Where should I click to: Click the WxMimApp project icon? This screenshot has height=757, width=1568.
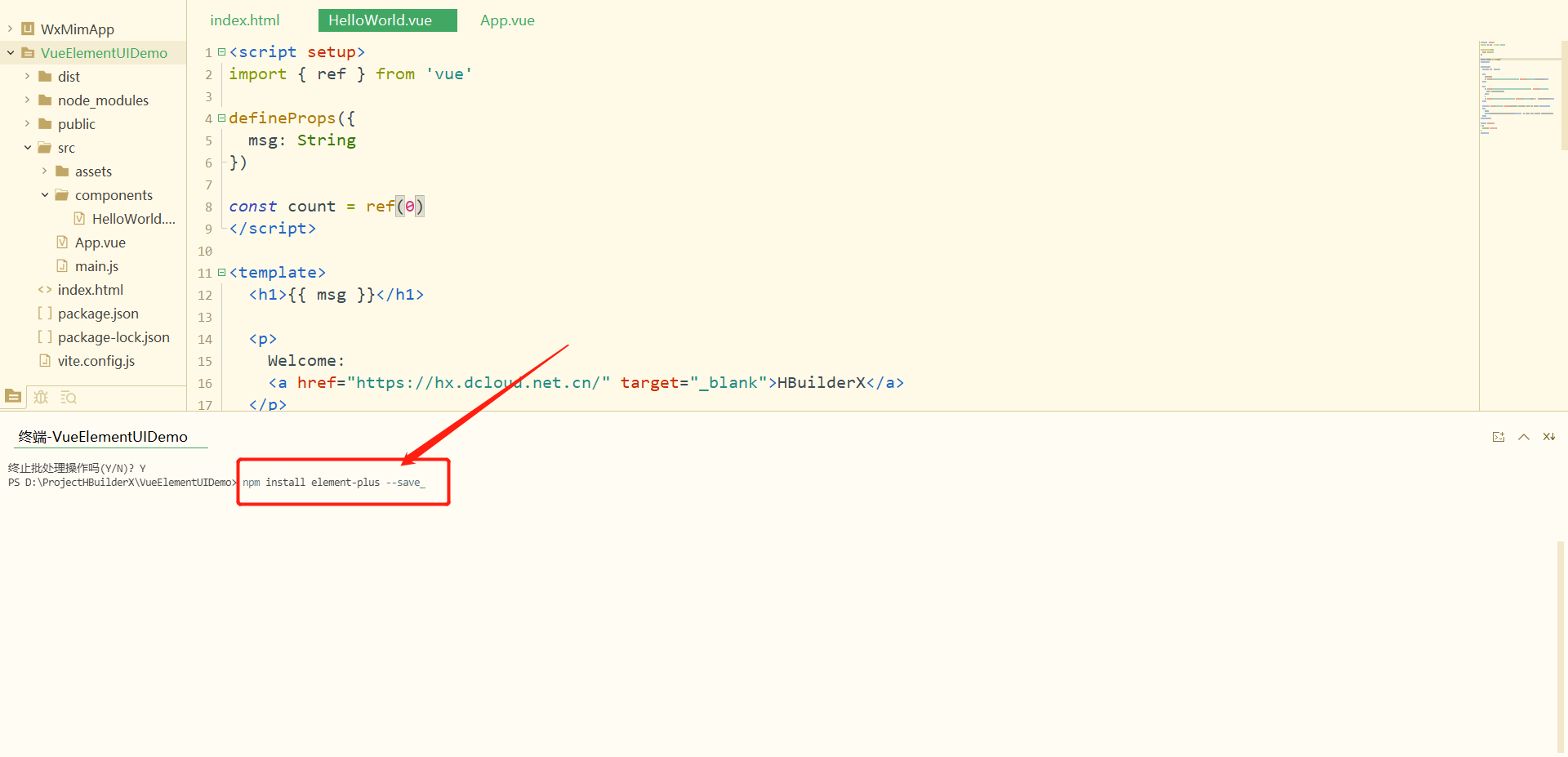click(x=28, y=29)
